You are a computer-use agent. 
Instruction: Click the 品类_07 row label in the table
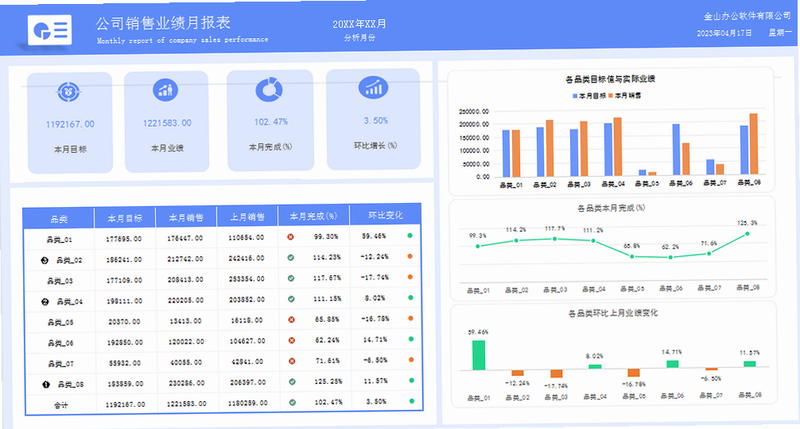click(x=61, y=364)
